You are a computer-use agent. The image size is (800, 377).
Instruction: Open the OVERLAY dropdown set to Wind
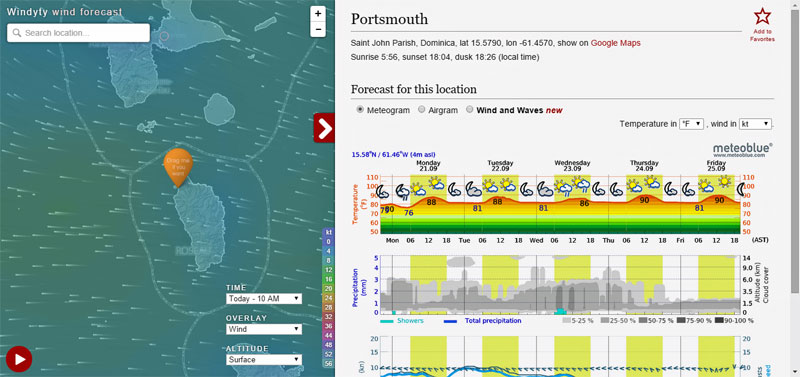(x=264, y=329)
